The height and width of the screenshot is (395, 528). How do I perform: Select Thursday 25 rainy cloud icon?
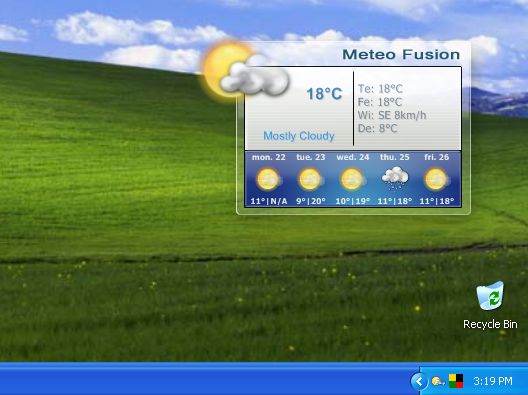(x=395, y=177)
